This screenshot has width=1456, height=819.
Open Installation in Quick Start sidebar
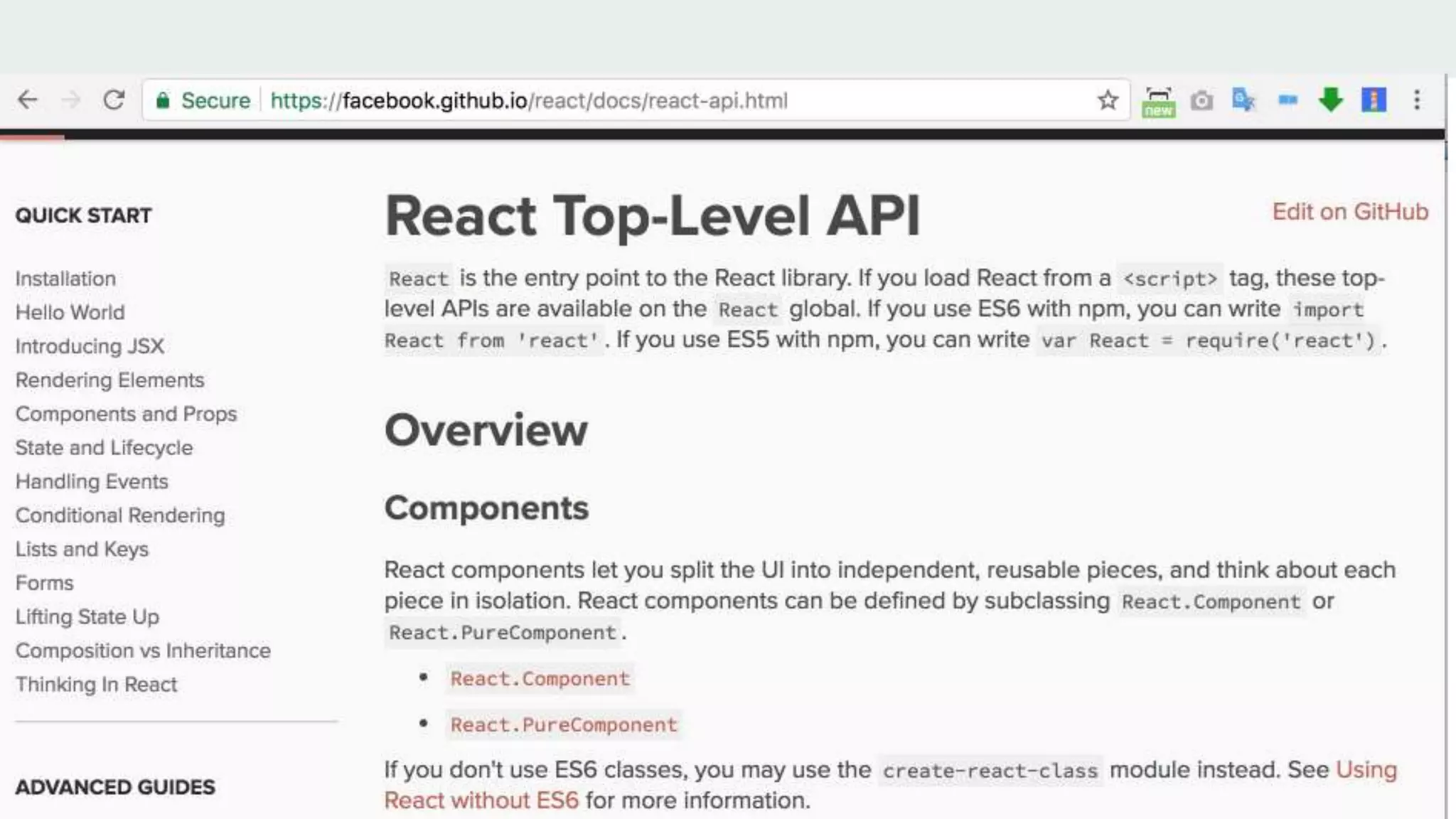click(x=65, y=279)
